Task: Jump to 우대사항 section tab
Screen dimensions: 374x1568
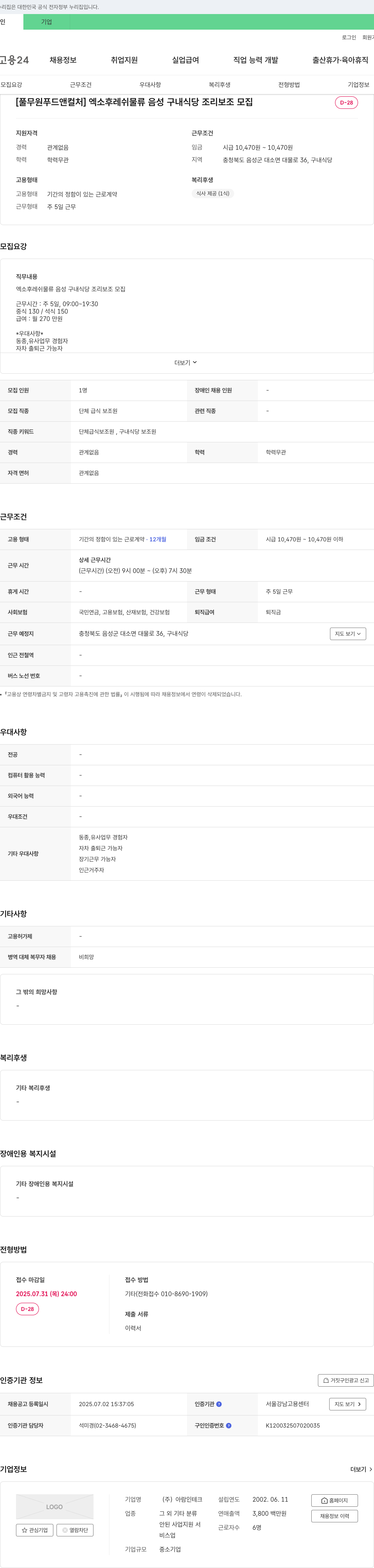Action: [150, 85]
